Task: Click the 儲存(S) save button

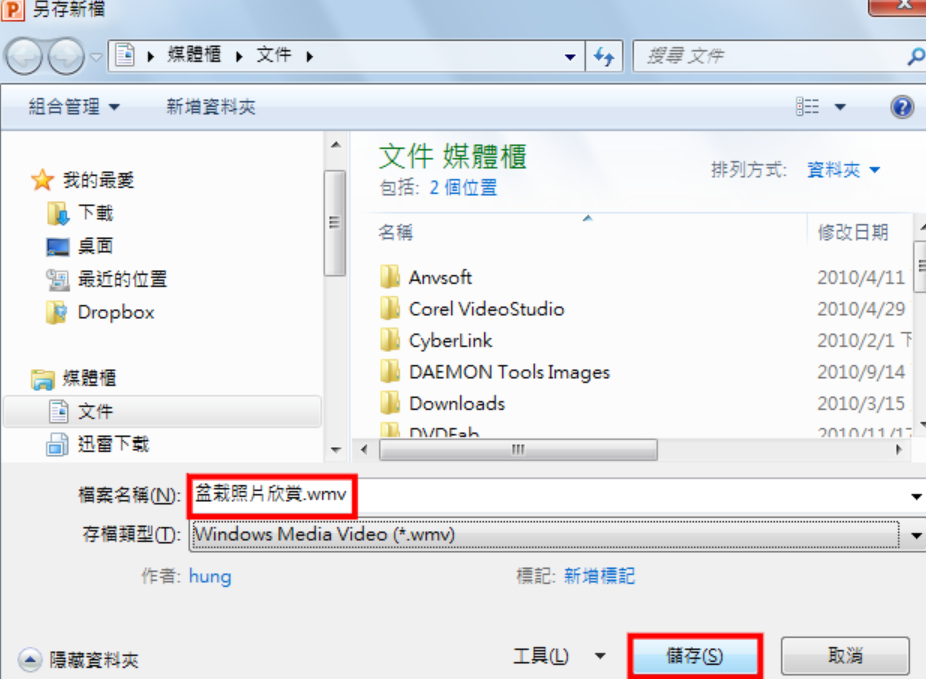Action: click(694, 656)
